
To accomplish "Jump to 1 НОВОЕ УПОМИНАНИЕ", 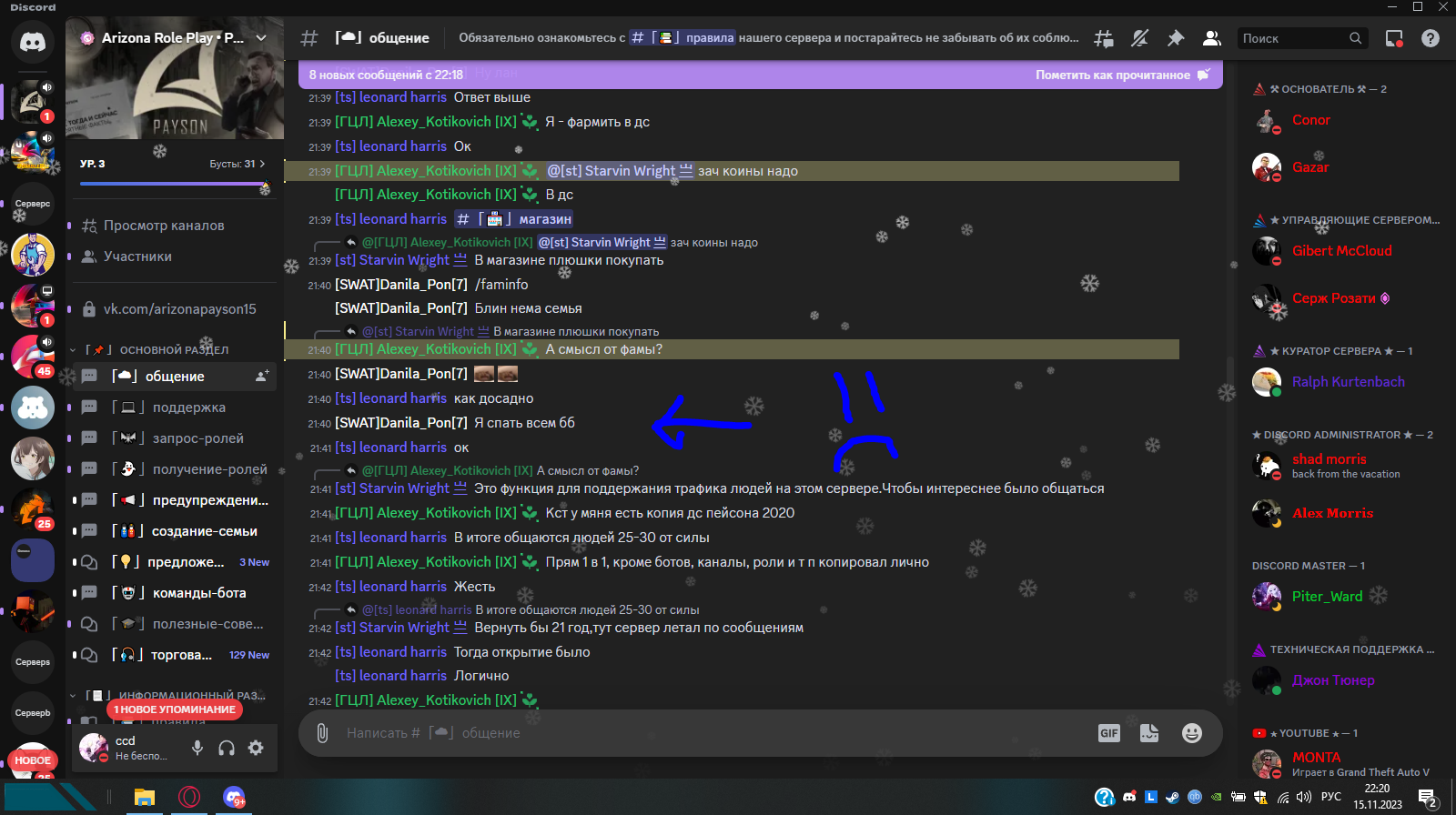I will 175,709.
